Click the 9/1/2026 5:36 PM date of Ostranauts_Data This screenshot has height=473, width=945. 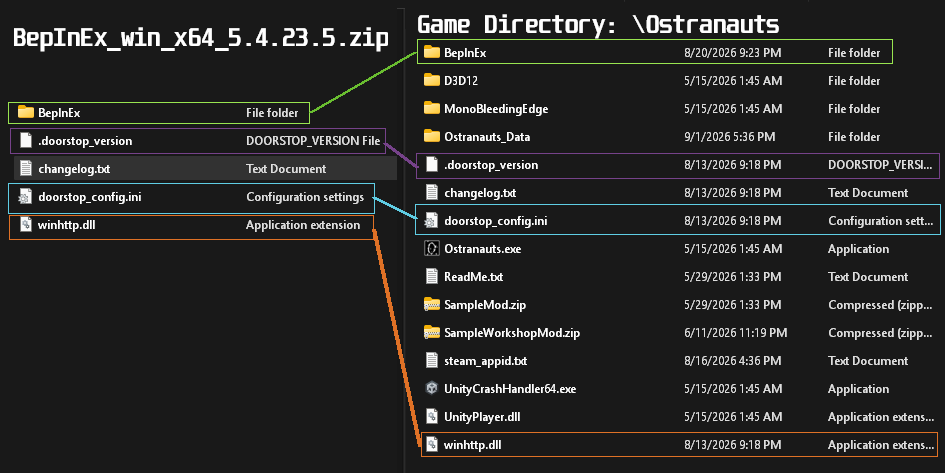[x=729, y=137]
